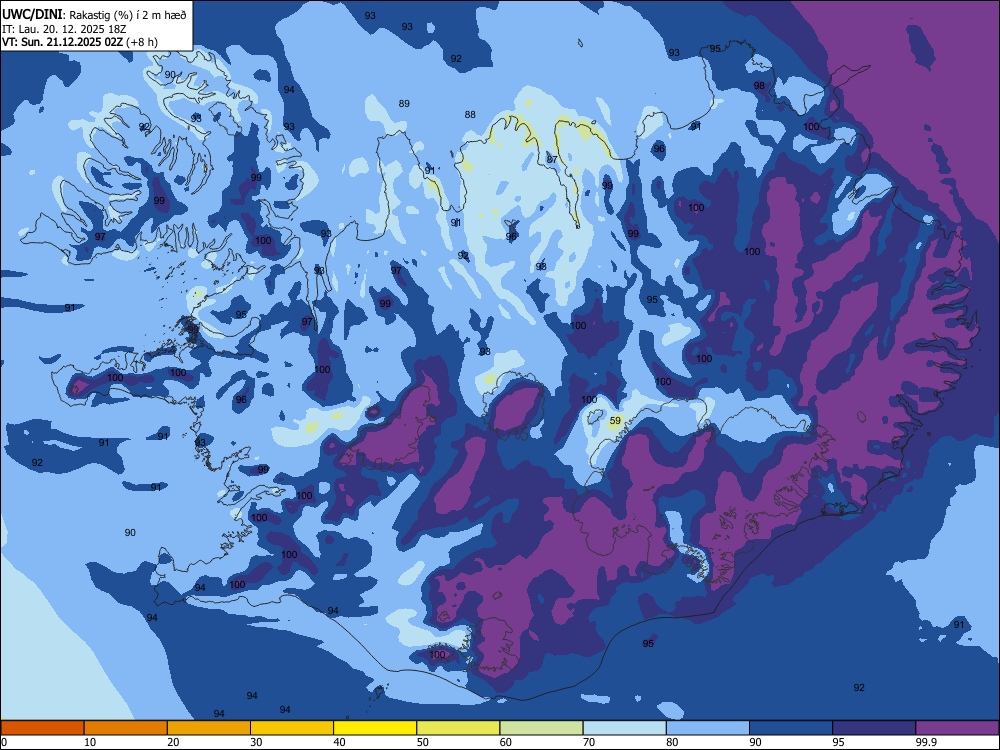Click the '89' humidity value on map
Image resolution: width=1000 pixels, height=750 pixels.
coord(404,103)
